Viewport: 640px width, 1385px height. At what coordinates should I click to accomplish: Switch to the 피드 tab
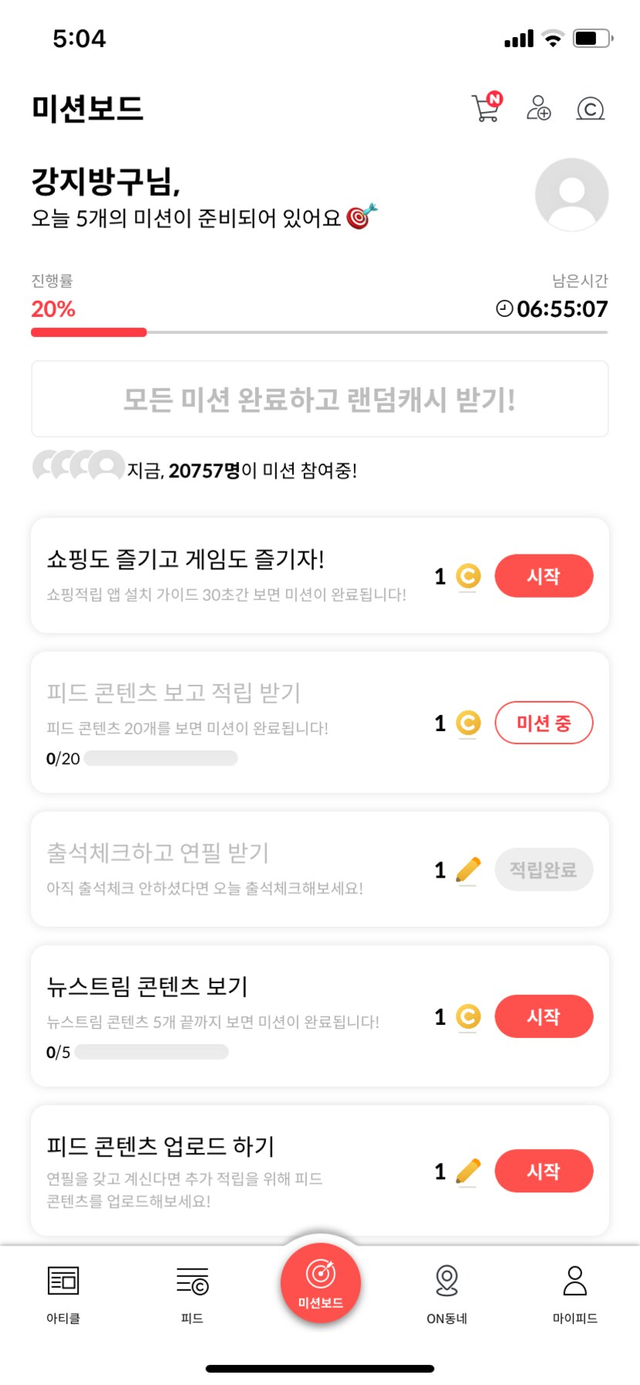coord(192,1290)
